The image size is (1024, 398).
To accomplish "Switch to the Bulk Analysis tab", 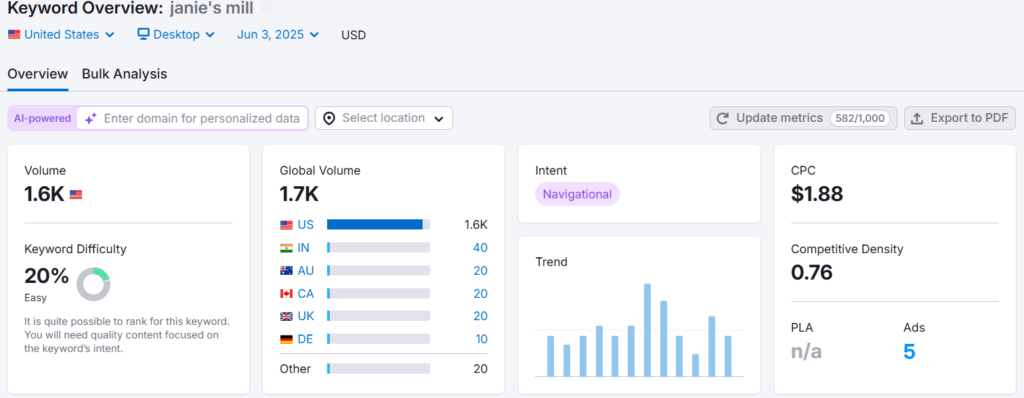I will tap(124, 74).
